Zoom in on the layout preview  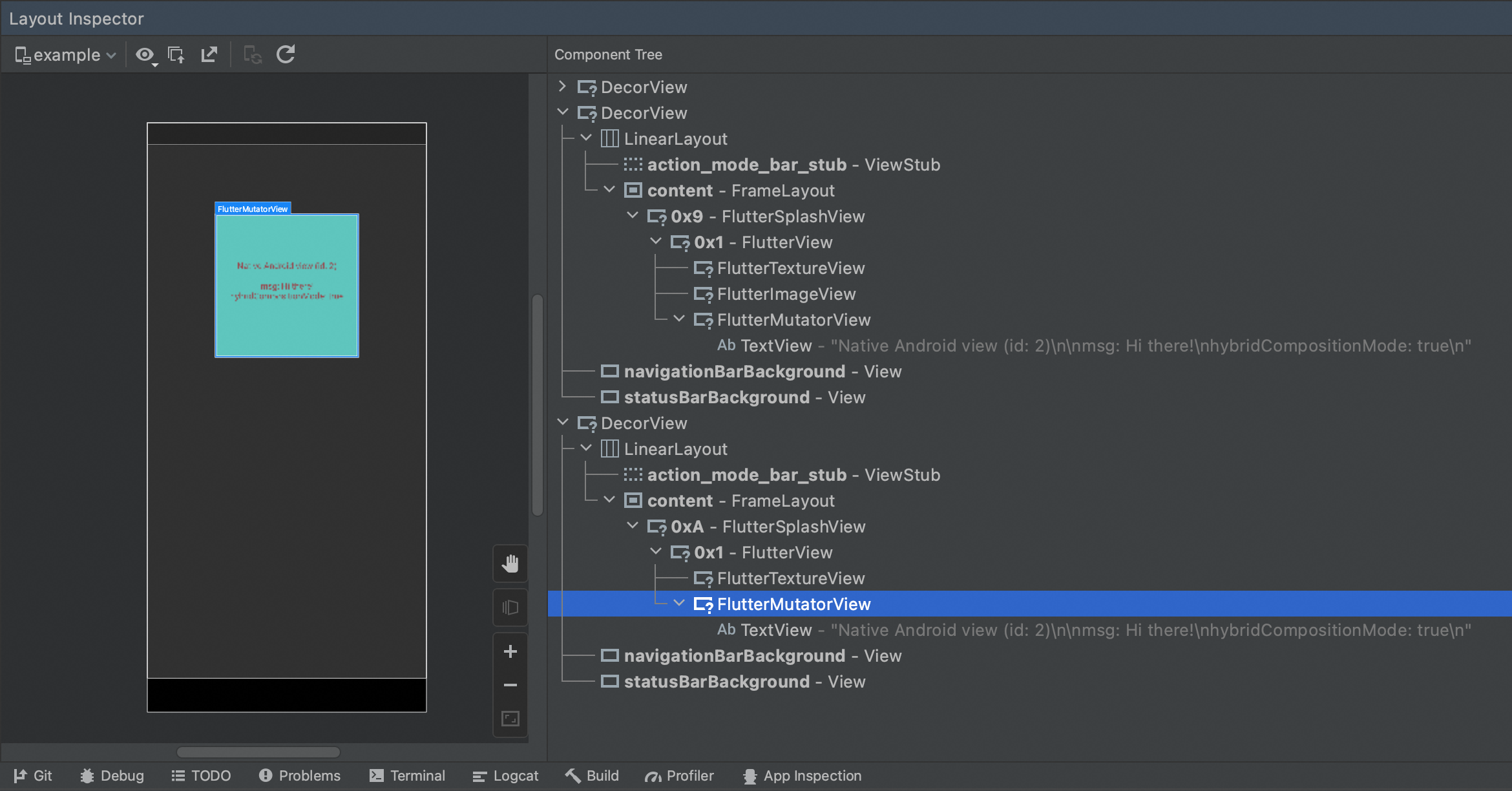[510, 651]
